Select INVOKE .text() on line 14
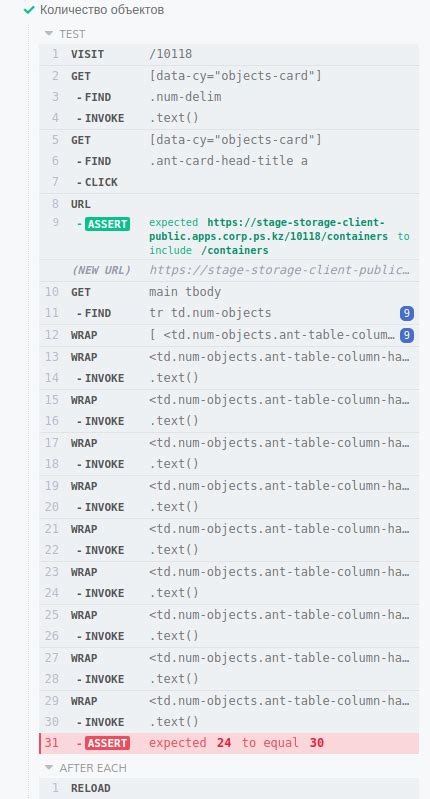 tap(229, 379)
